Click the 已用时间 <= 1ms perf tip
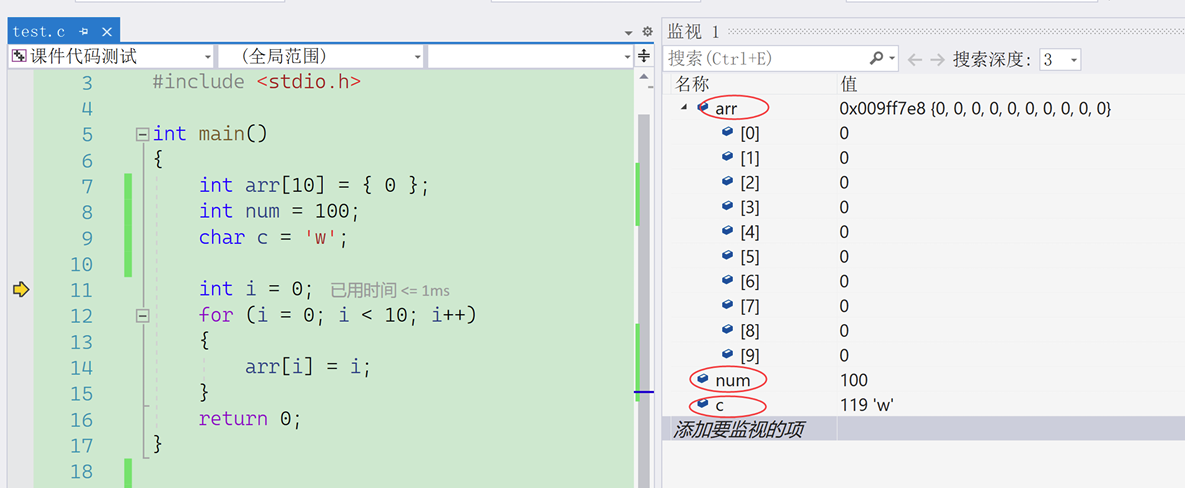1186x495 pixels. coord(390,290)
